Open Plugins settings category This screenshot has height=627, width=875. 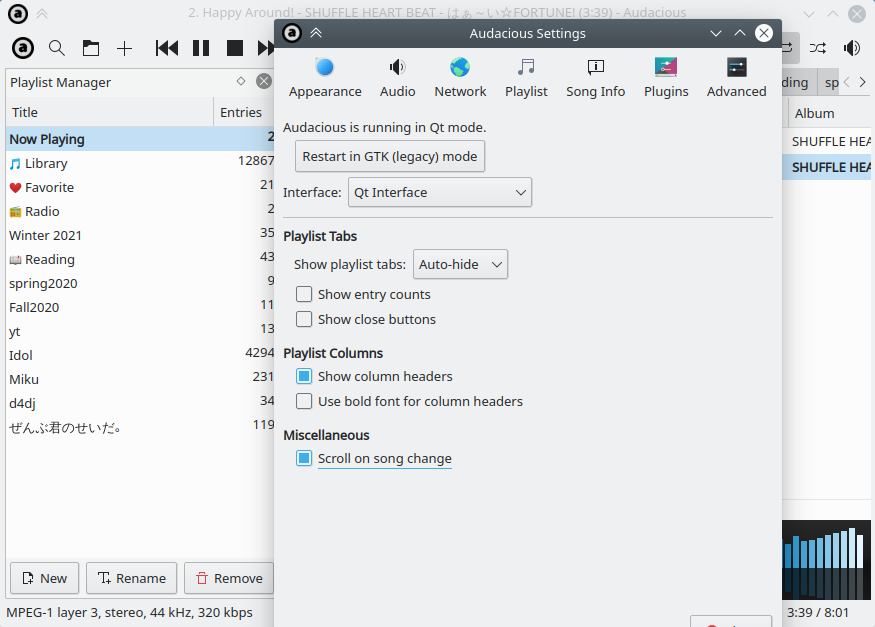pos(666,78)
